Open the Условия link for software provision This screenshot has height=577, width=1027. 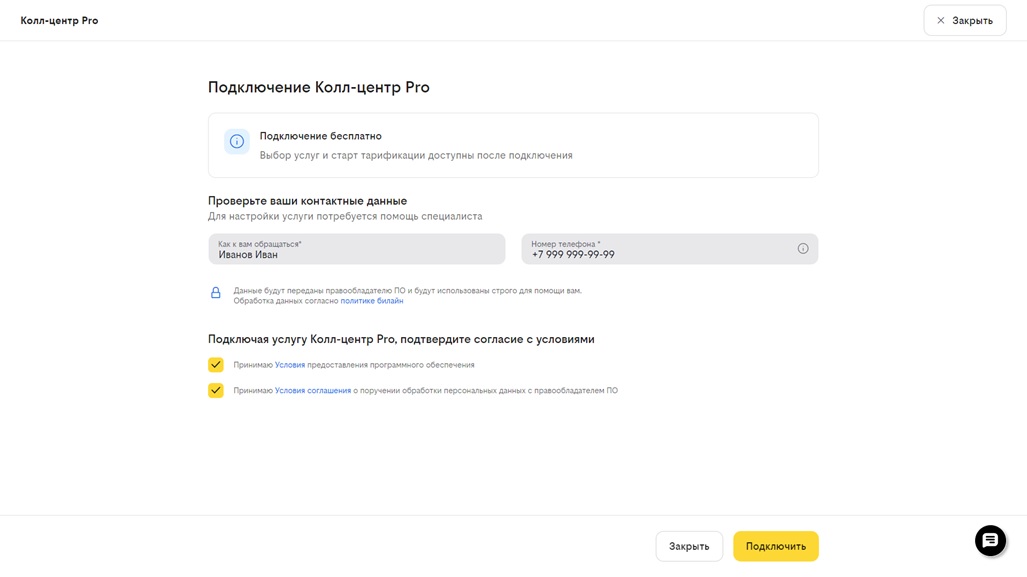[x=290, y=365]
